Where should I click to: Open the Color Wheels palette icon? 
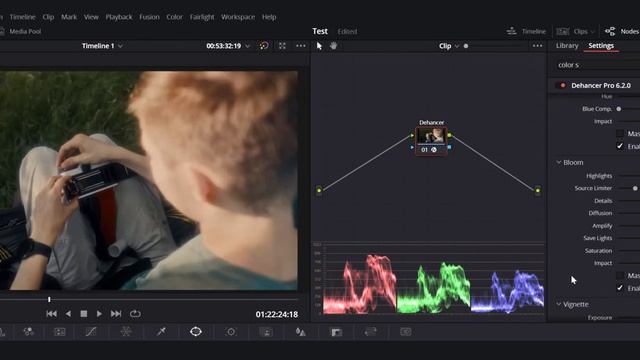pyautogui.click(x=29, y=331)
